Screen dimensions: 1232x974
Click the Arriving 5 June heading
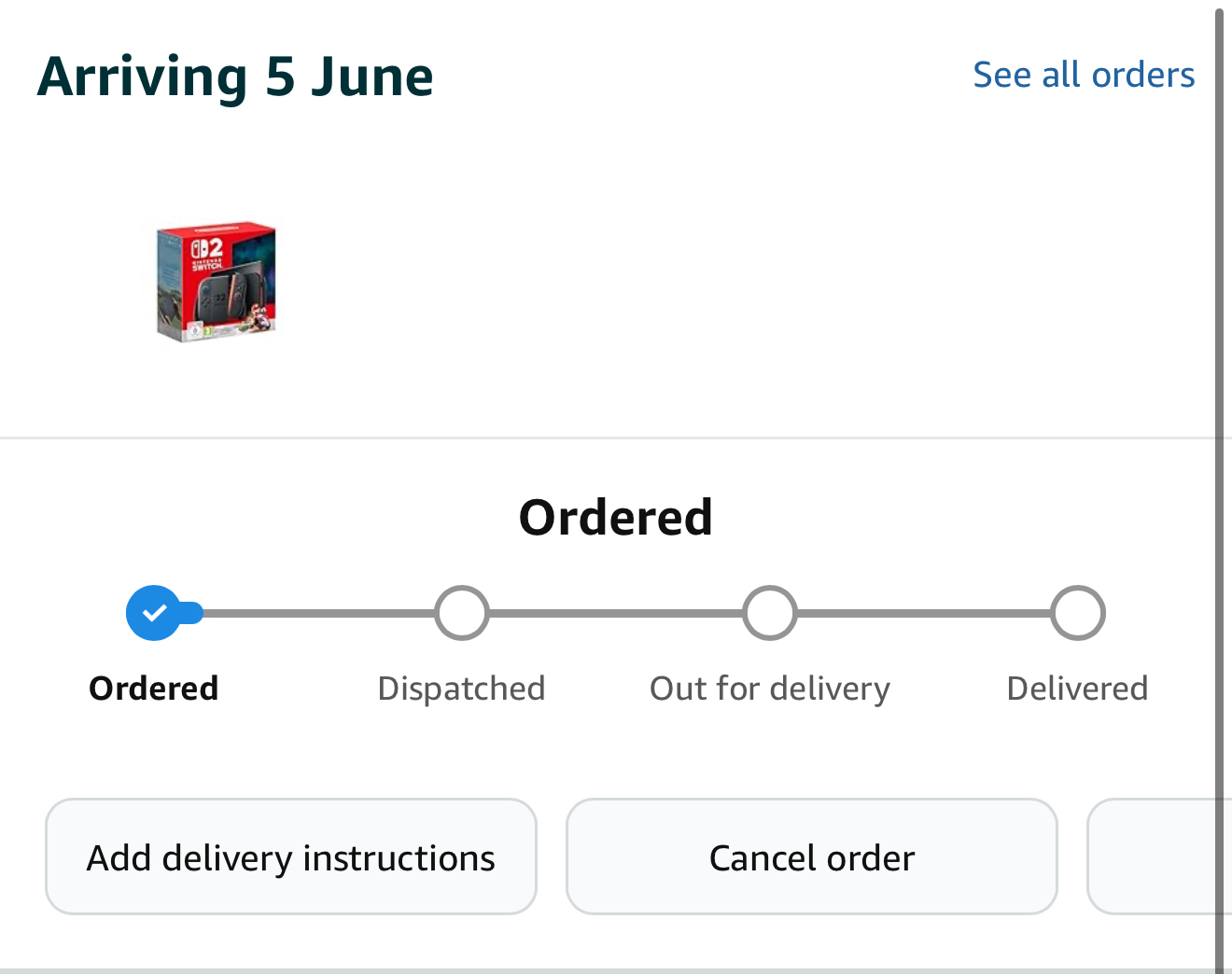(235, 77)
